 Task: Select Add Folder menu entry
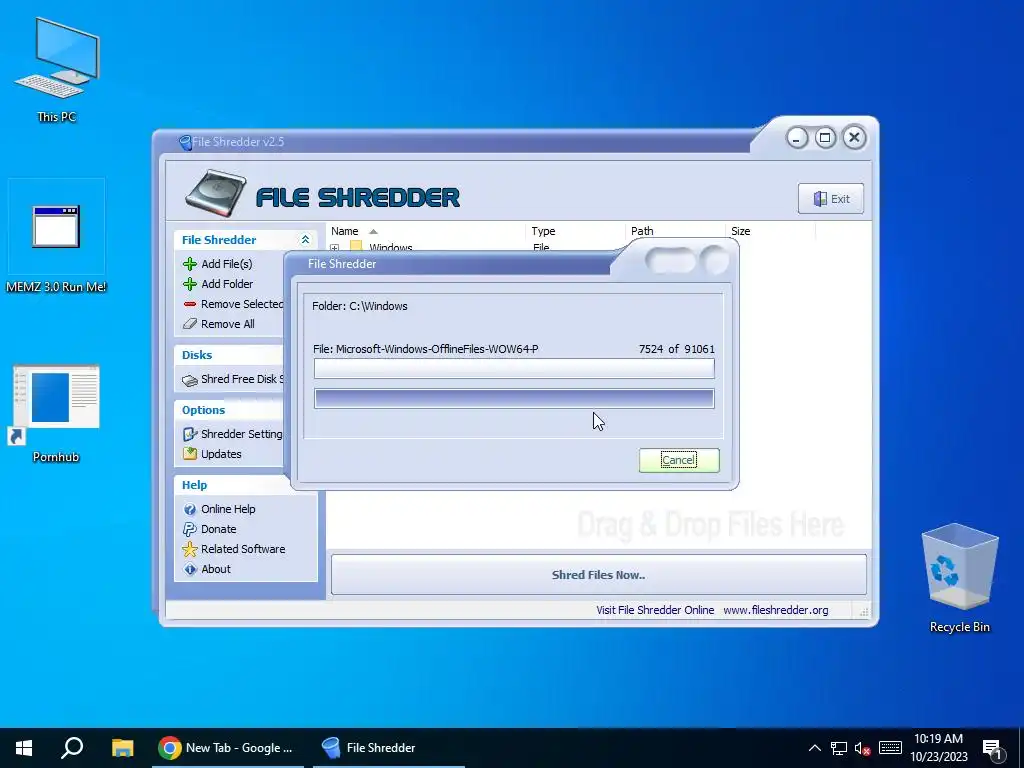227,284
